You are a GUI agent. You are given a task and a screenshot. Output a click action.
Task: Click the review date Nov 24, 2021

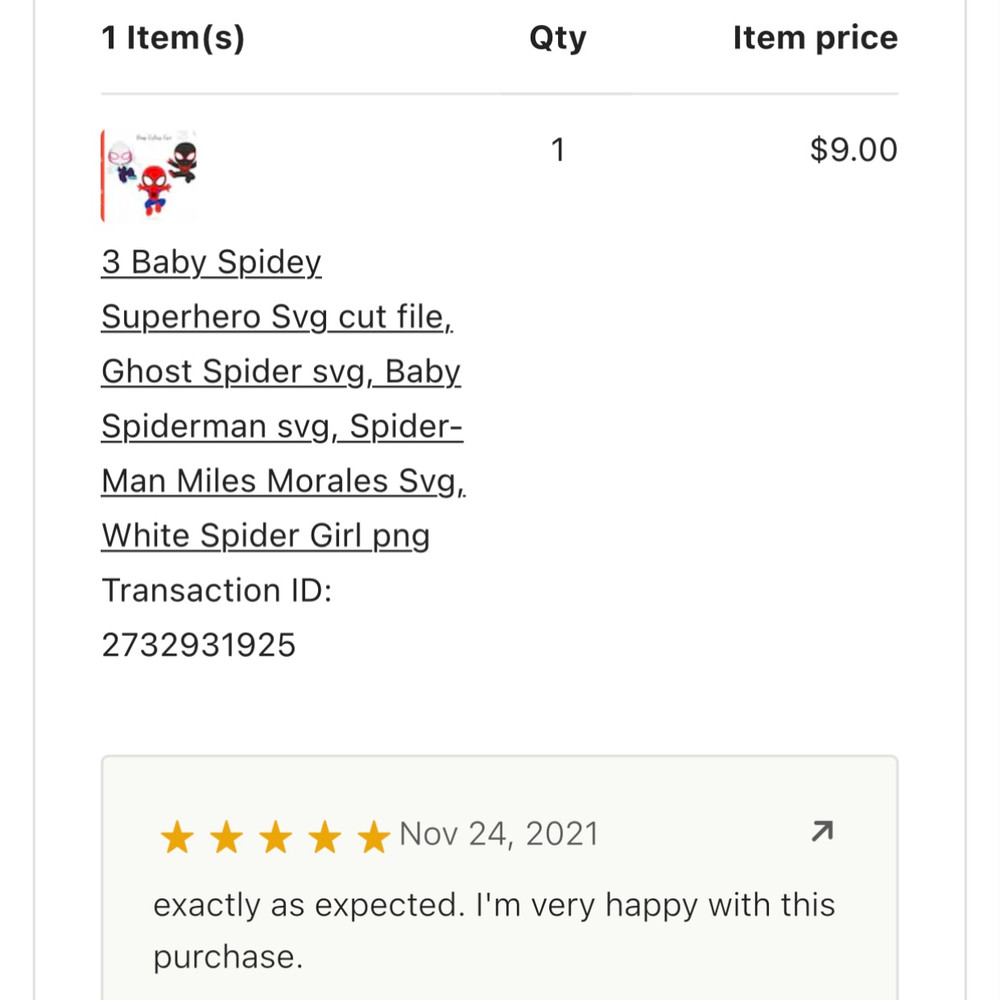pos(498,834)
